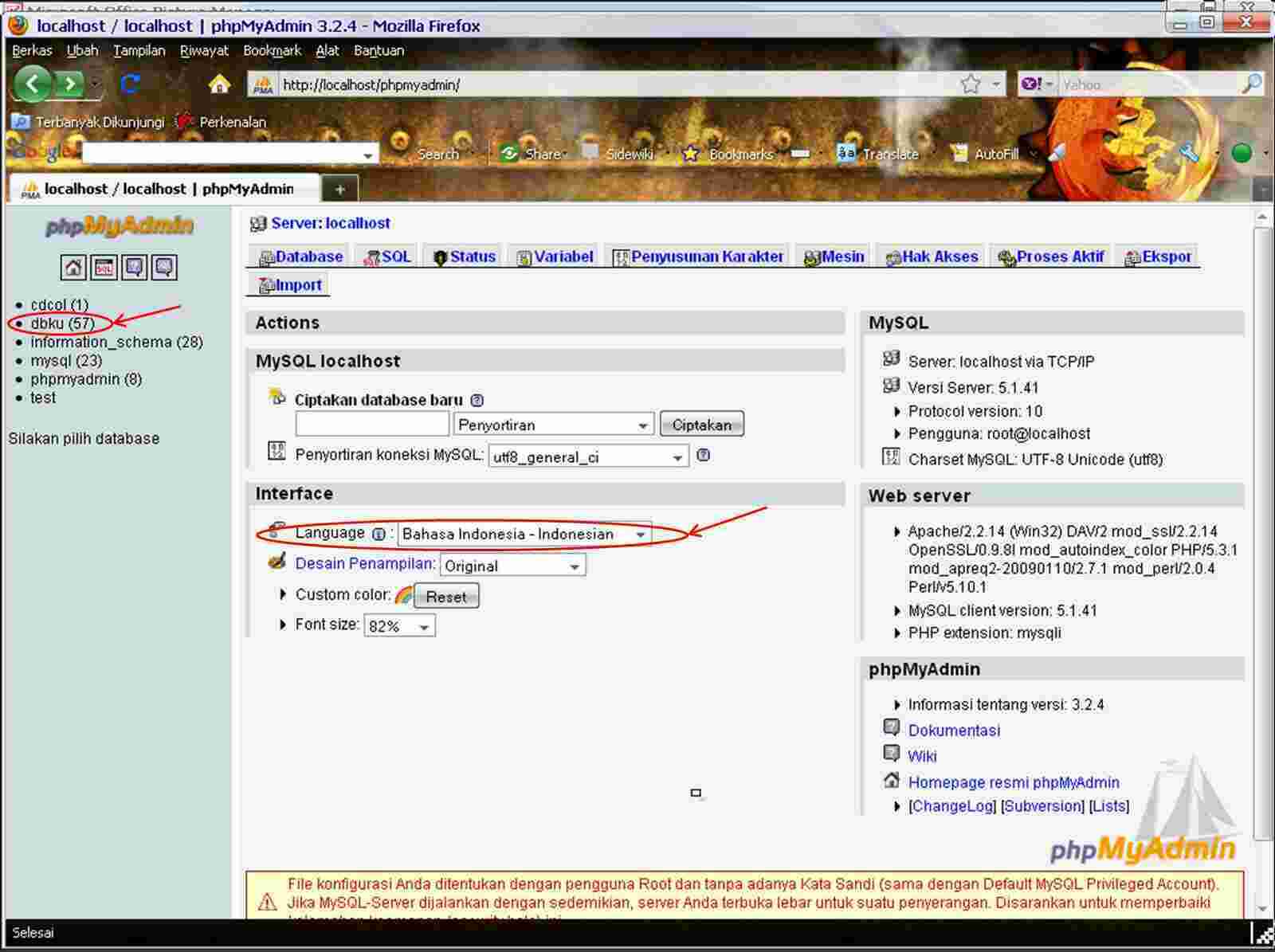Open the Homepage resmi phpMyAdmin link
Viewport: 1275px width, 952px height.
tap(1013, 782)
